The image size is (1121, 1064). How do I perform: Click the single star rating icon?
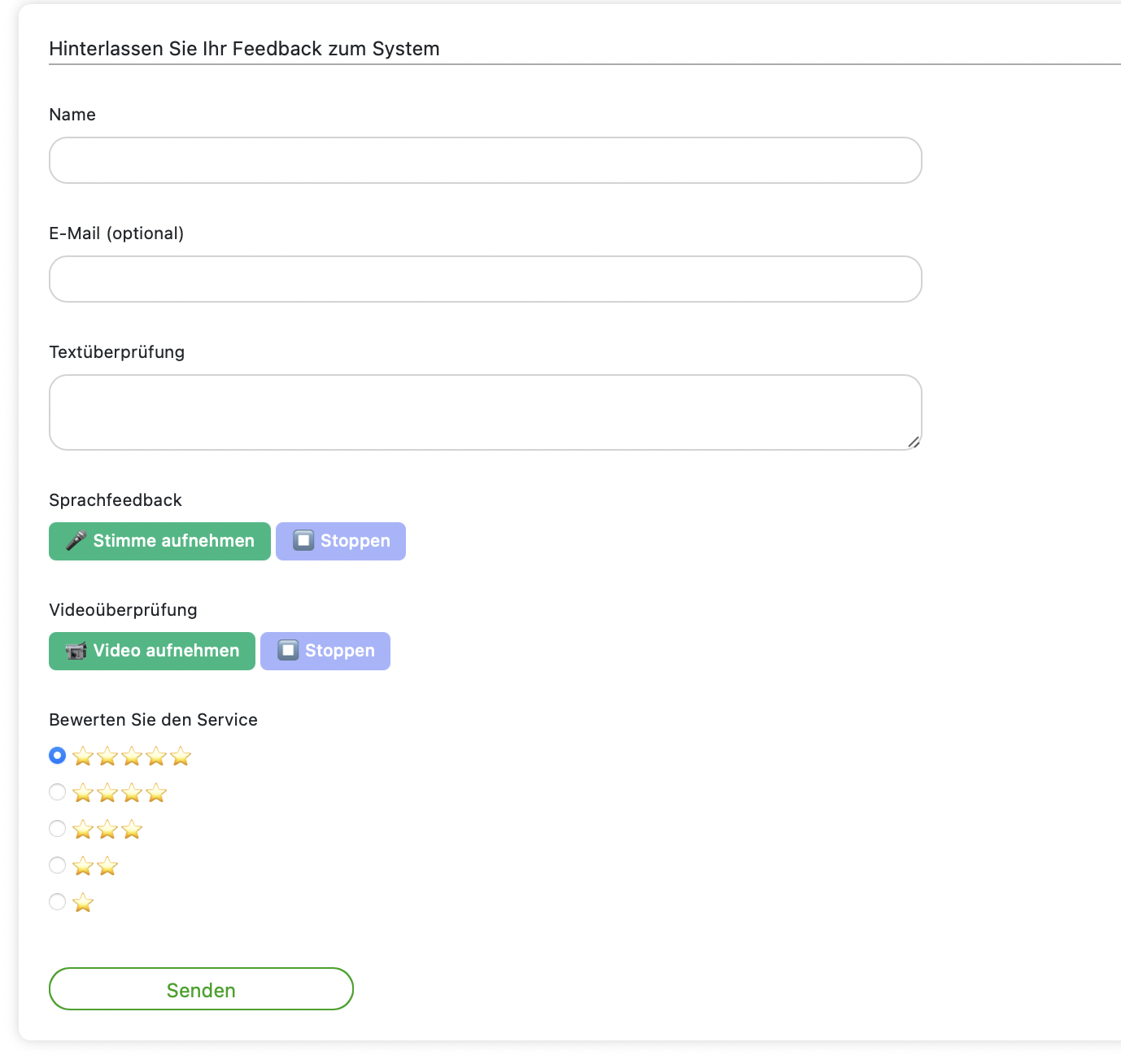(x=83, y=903)
